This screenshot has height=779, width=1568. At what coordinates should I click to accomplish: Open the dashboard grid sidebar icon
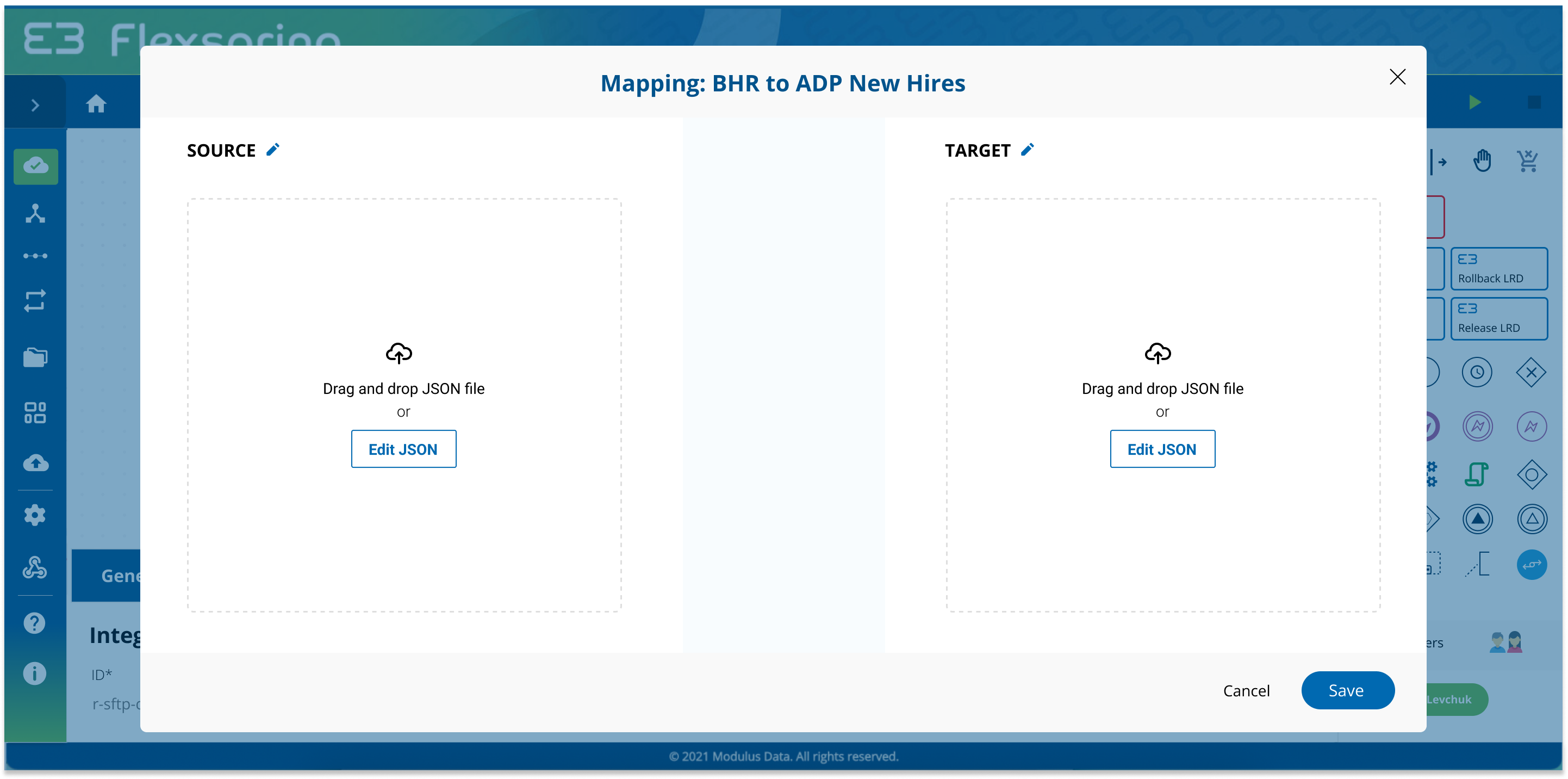pos(35,412)
